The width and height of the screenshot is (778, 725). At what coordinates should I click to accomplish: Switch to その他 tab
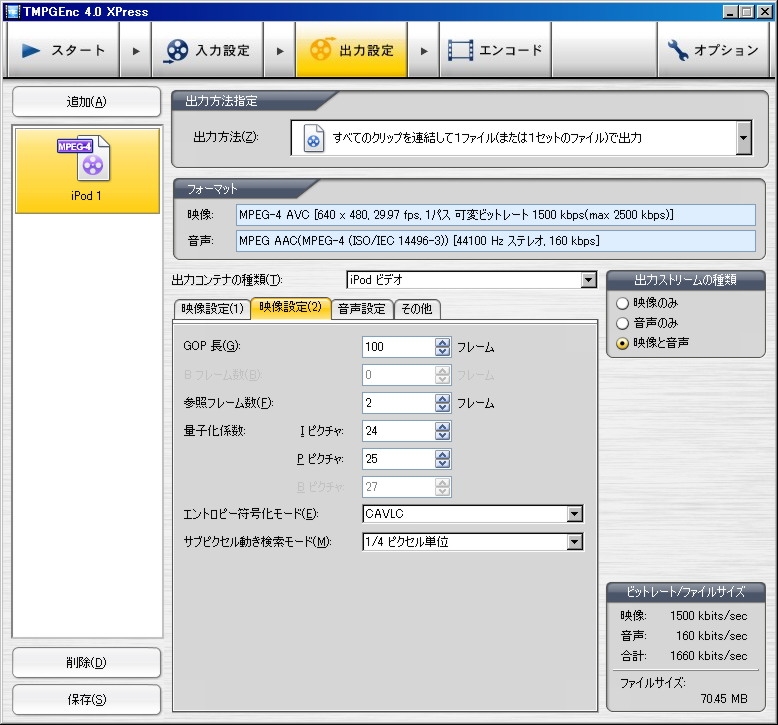[417, 309]
